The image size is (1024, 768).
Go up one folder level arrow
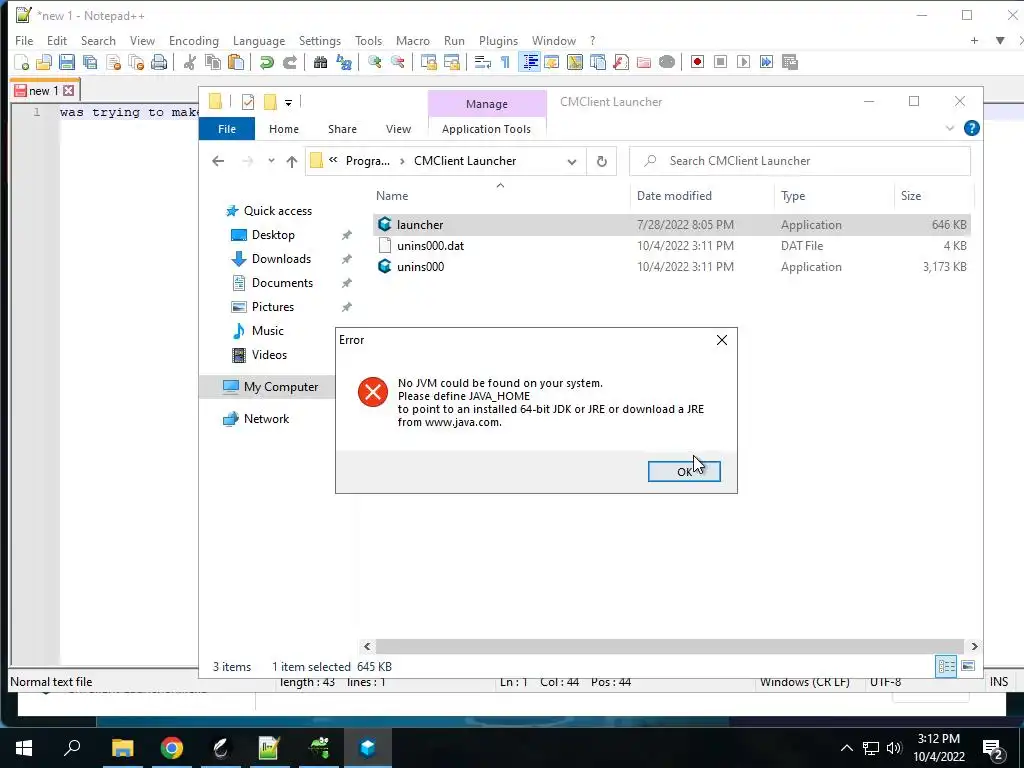click(291, 161)
